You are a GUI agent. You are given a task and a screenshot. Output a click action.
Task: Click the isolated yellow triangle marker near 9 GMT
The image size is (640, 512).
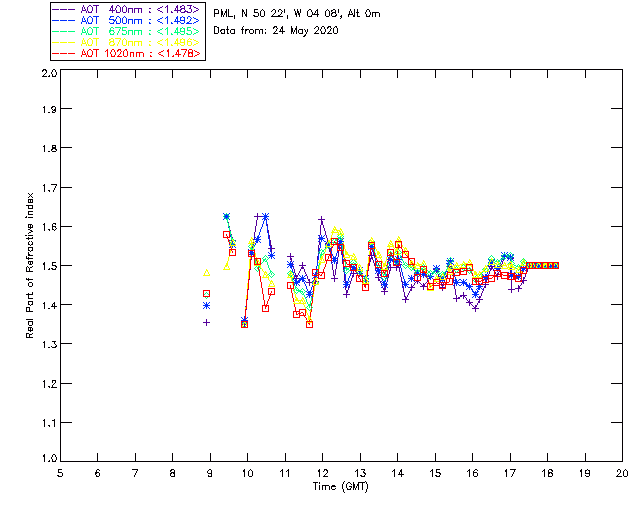207,273
